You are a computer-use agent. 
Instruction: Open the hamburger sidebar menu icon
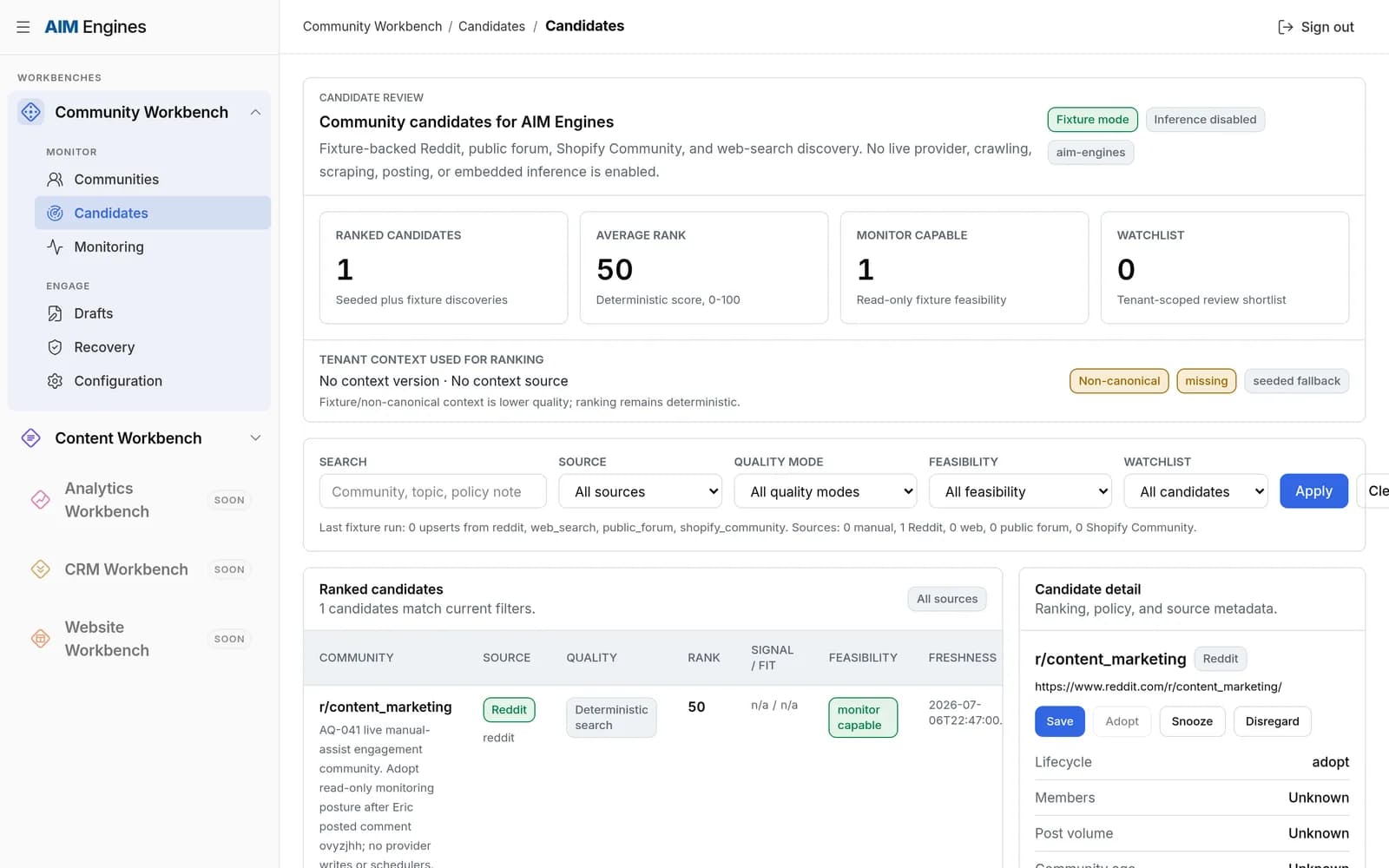(23, 27)
